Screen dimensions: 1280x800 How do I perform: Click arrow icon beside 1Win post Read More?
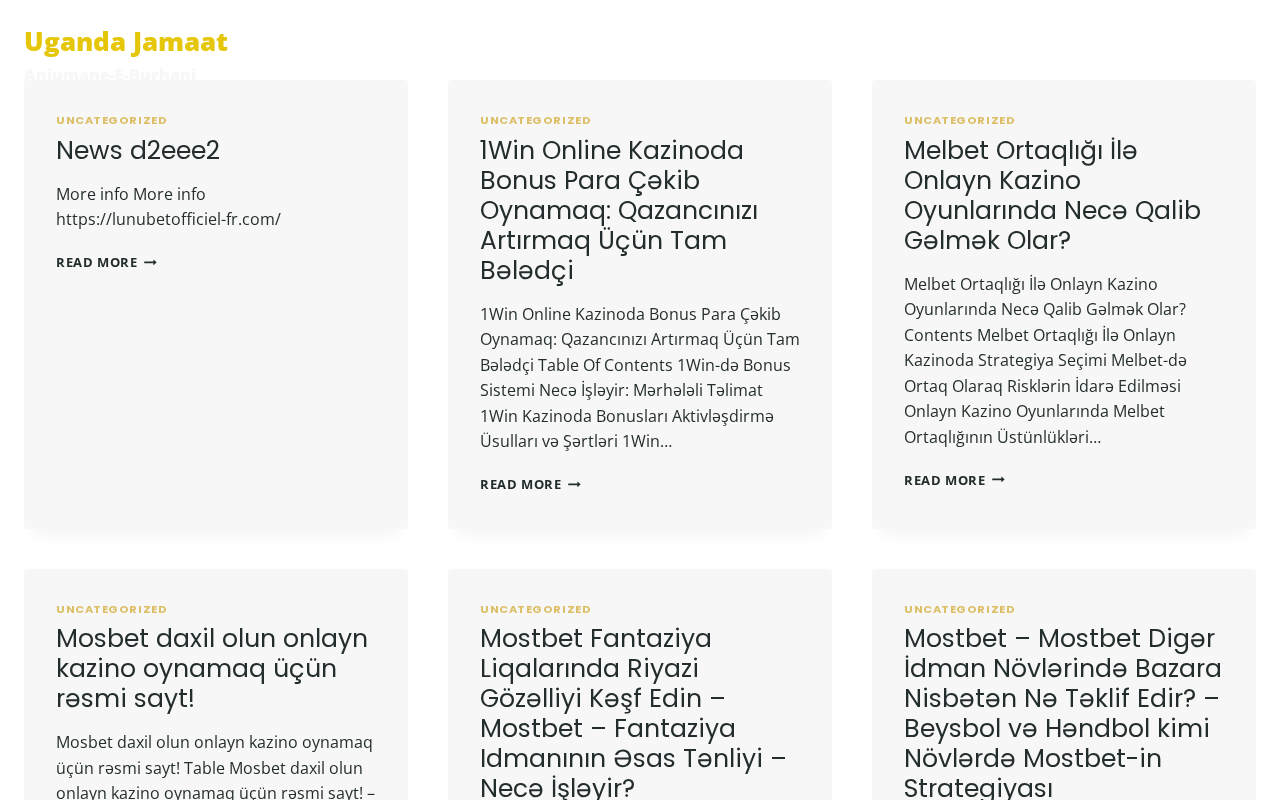575,484
